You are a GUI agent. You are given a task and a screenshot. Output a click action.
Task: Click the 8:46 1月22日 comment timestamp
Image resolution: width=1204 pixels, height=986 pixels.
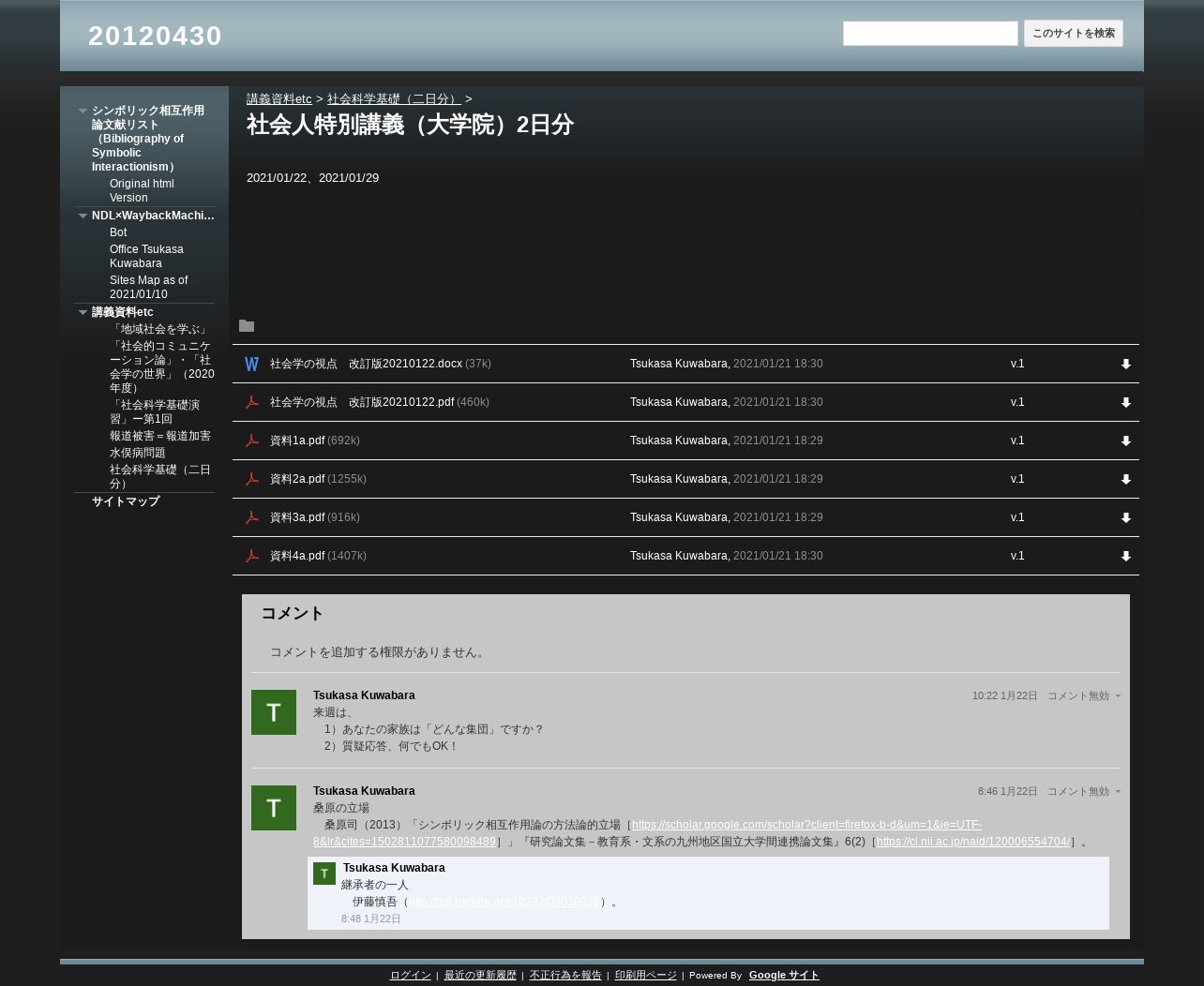pos(1007,792)
